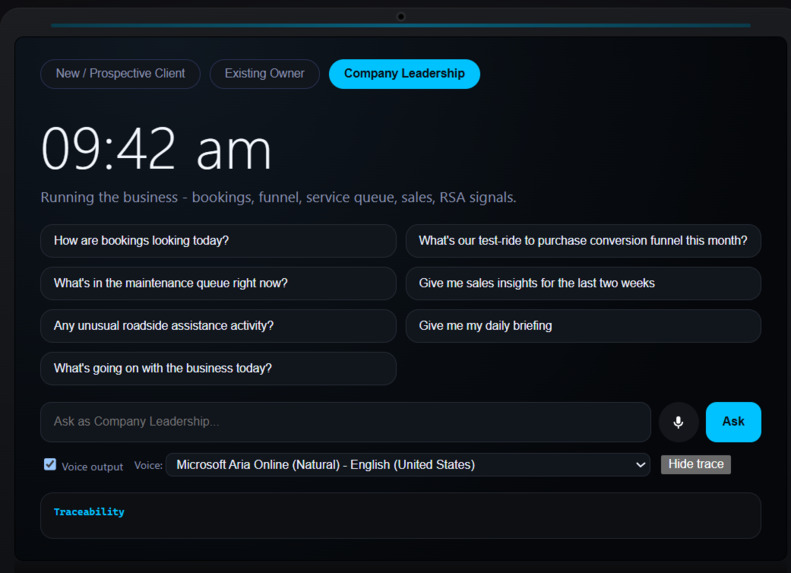791x573 pixels.
Task: Toggle the Voice output checkbox
Action: point(50,464)
